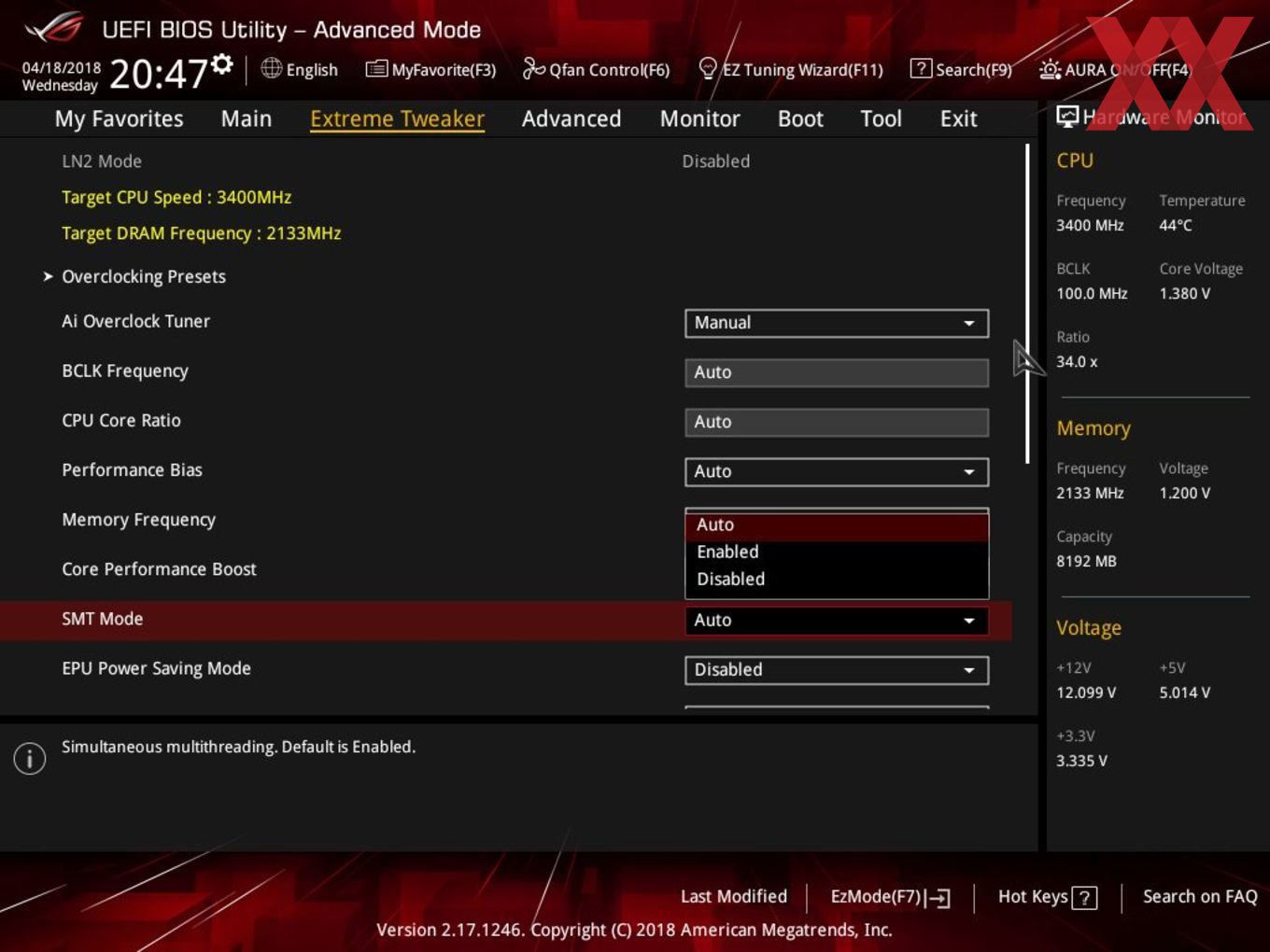
Task: Click the Hot Keys question mark box
Action: [1084, 898]
